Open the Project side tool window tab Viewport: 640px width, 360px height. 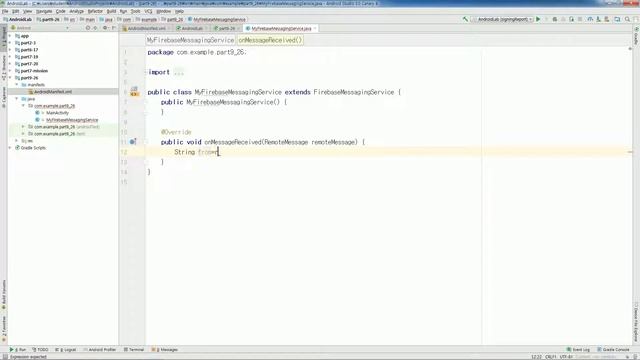pyautogui.click(x=4, y=38)
